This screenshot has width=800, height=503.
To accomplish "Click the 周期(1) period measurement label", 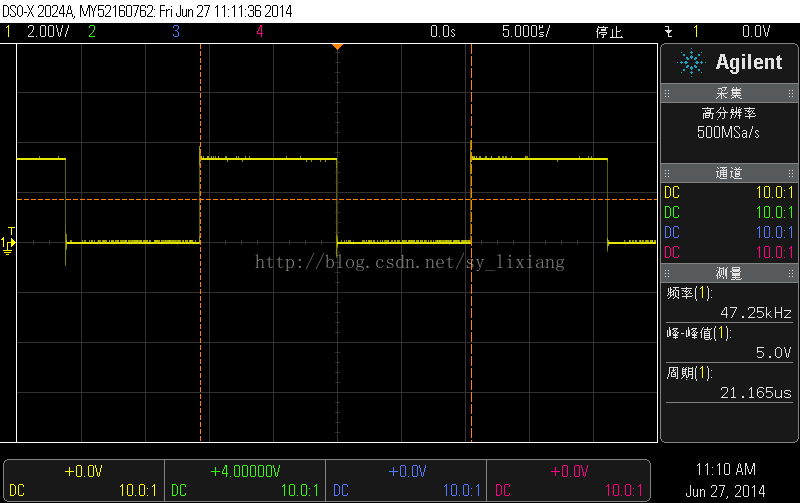I will 690,373.
